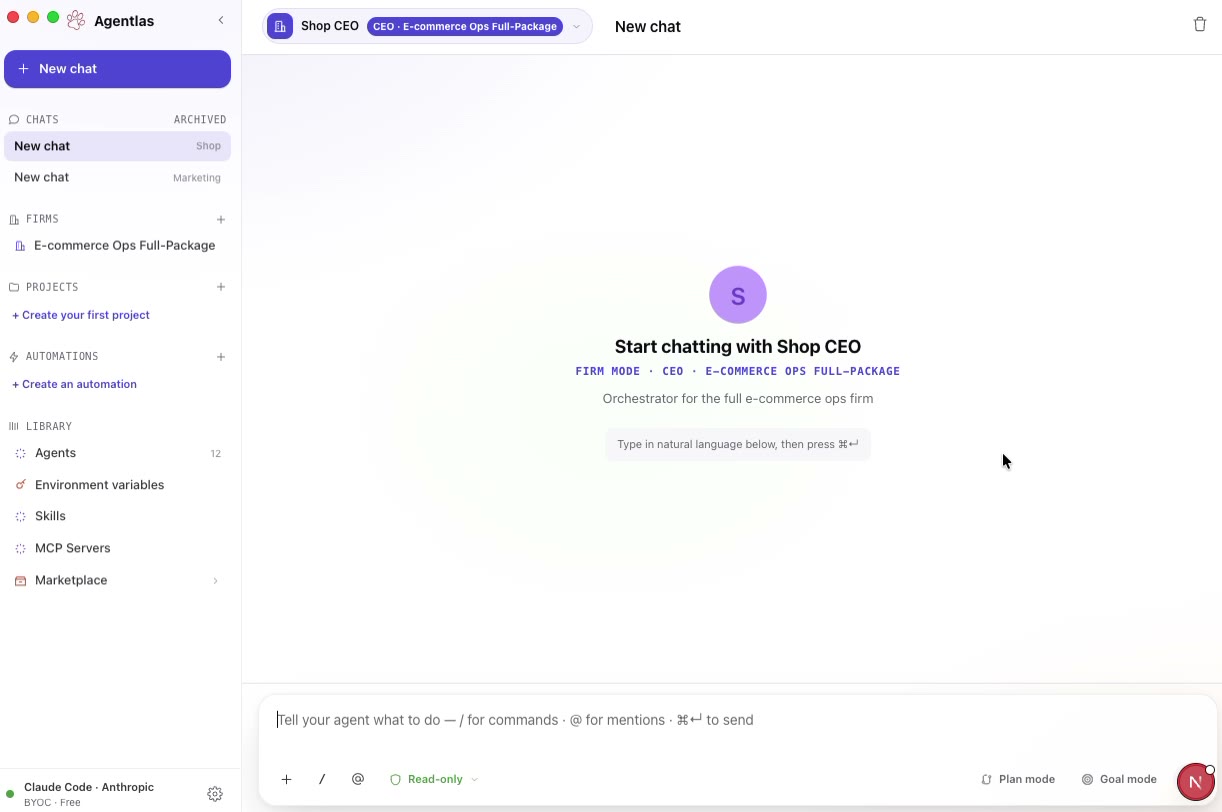The image size is (1222, 812).
Task: Toggle Plan mode
Action: click(x=1018, y=779)
